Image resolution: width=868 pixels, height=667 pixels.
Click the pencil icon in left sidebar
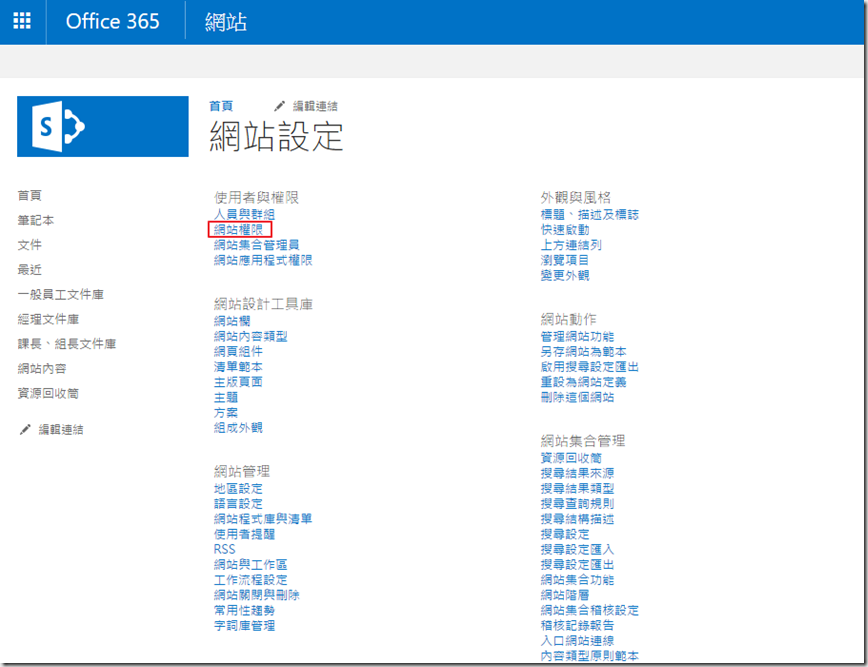(25, 429)
